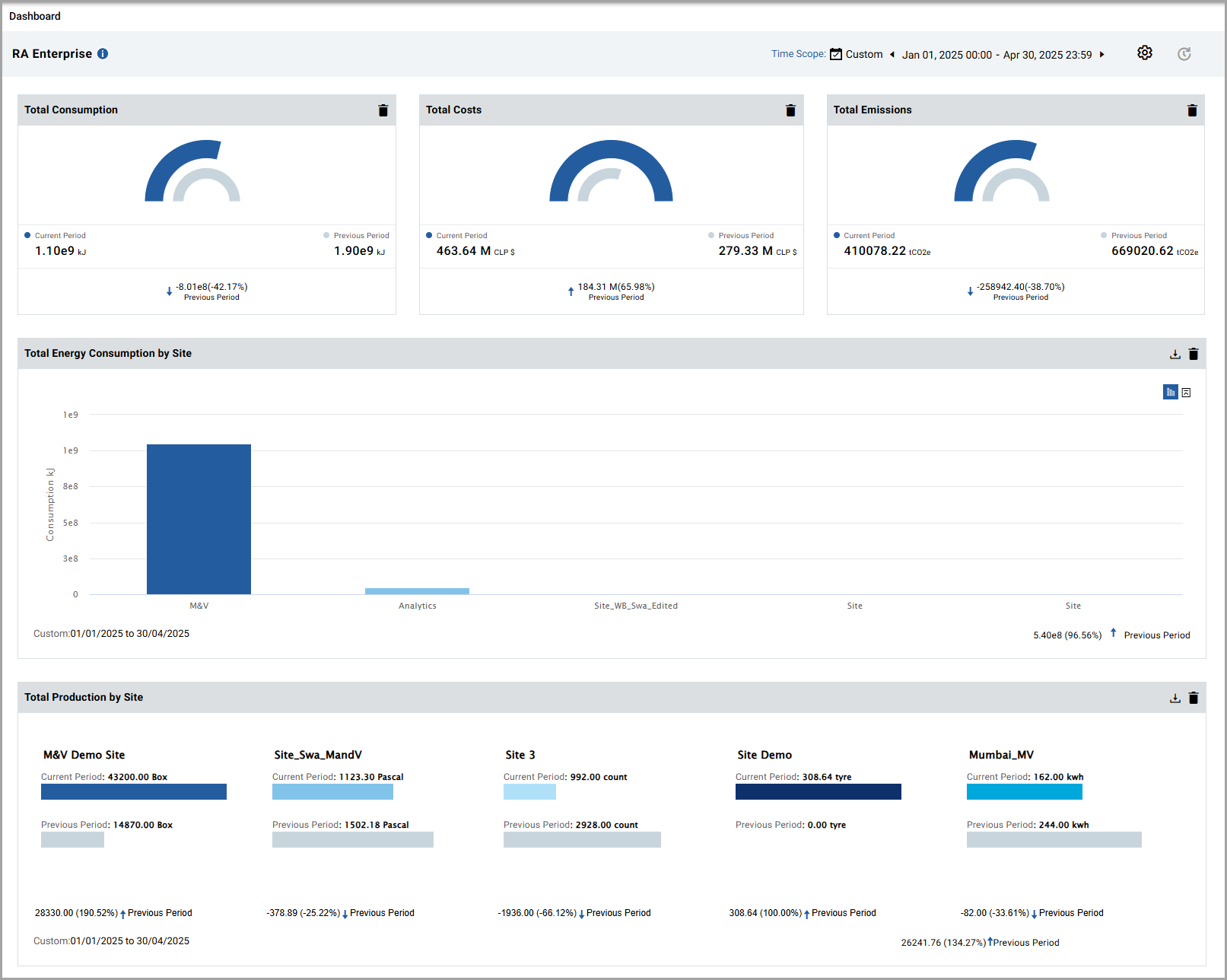Click the Dashboard tab title
This screenshot has height=980, width=1227.
click(35, 16)
